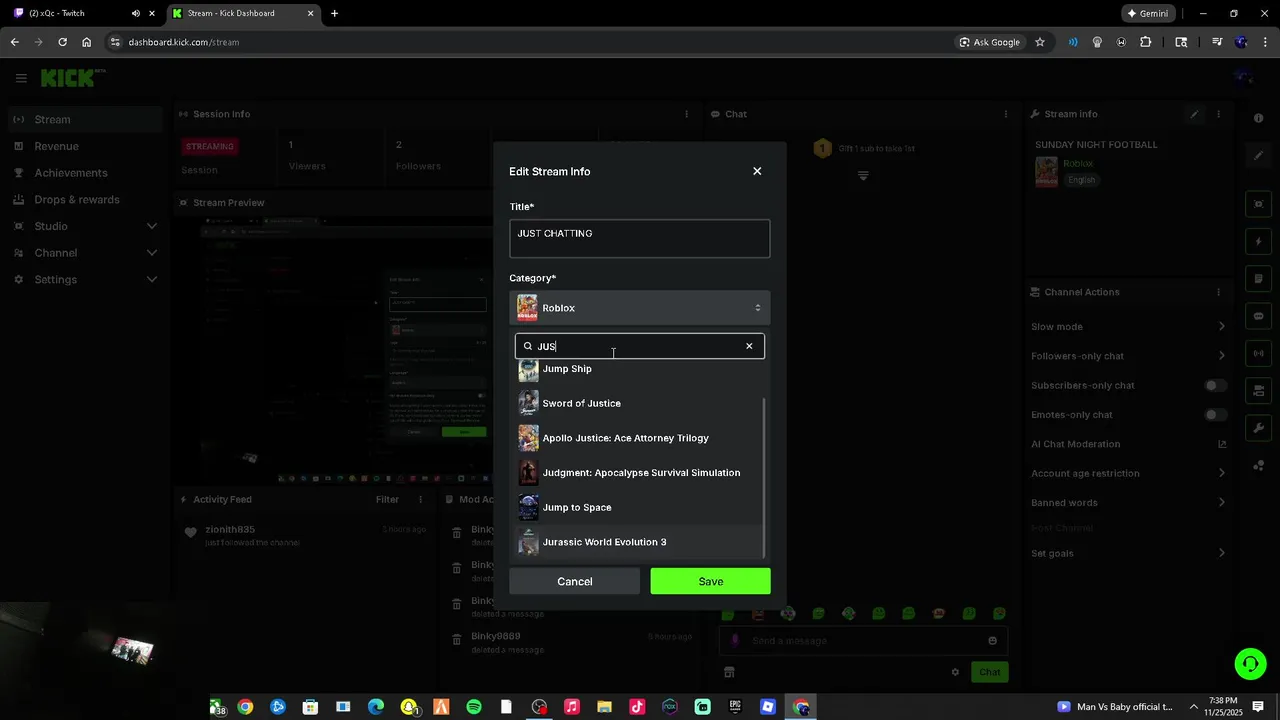This screenshot has height=720, width=1280.
Task: Clear the category search box
Action: [x=749, y=346]
